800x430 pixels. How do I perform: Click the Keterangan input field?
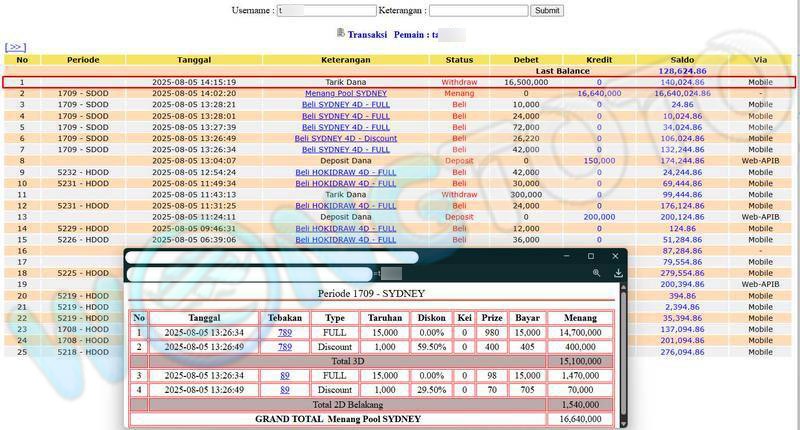point(479,11)
